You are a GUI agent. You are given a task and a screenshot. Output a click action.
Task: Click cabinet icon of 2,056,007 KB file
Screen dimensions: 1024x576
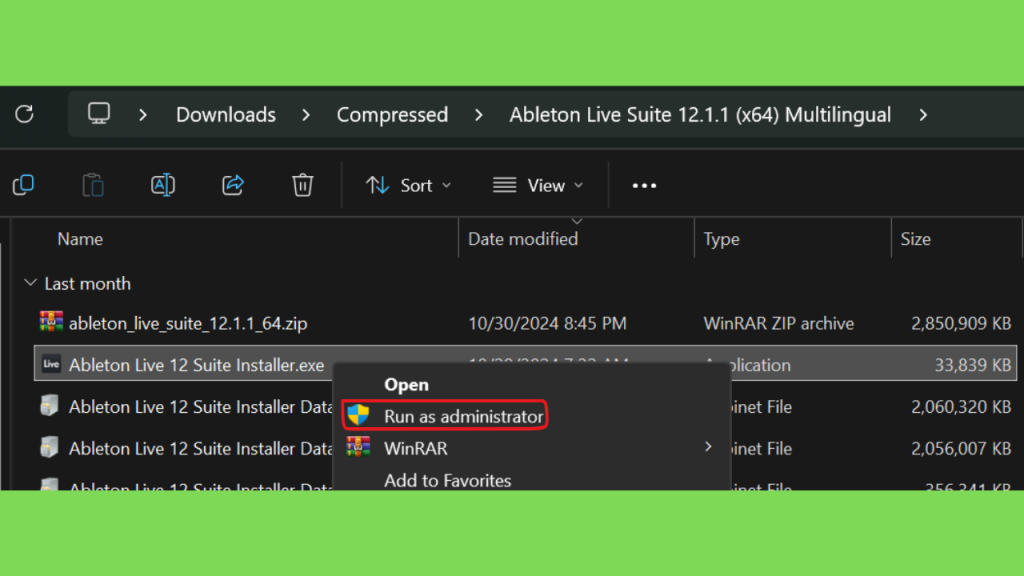[50, 447]
